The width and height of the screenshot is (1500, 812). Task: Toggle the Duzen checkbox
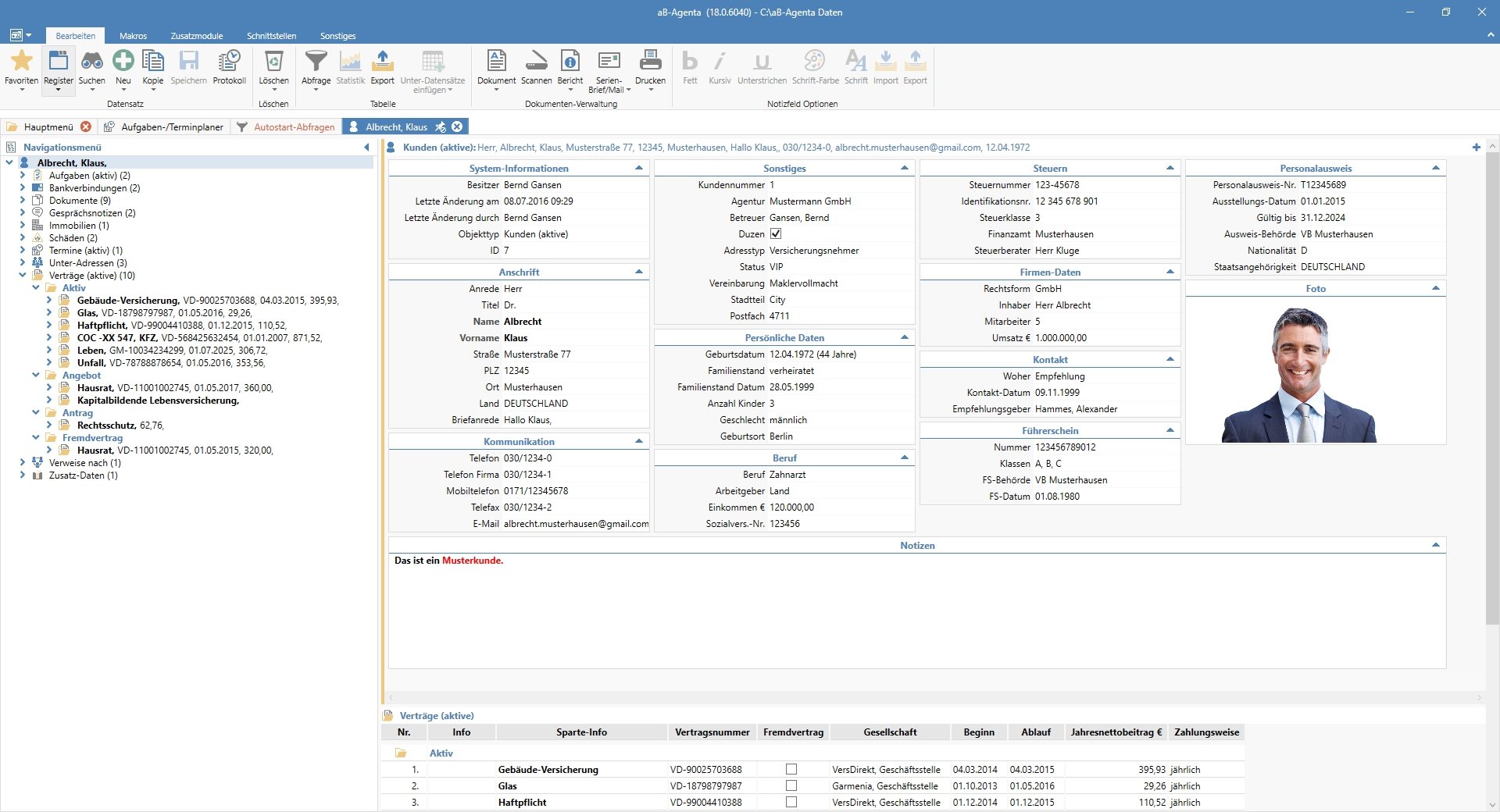(x=776, y=233)
